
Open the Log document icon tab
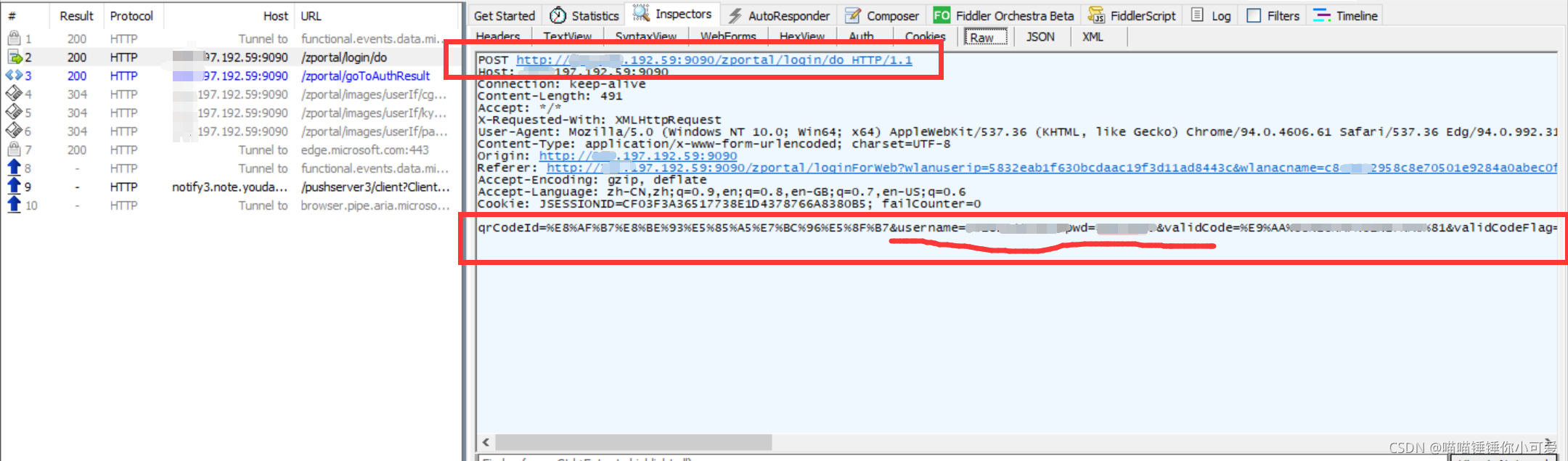coord(1198,15)
